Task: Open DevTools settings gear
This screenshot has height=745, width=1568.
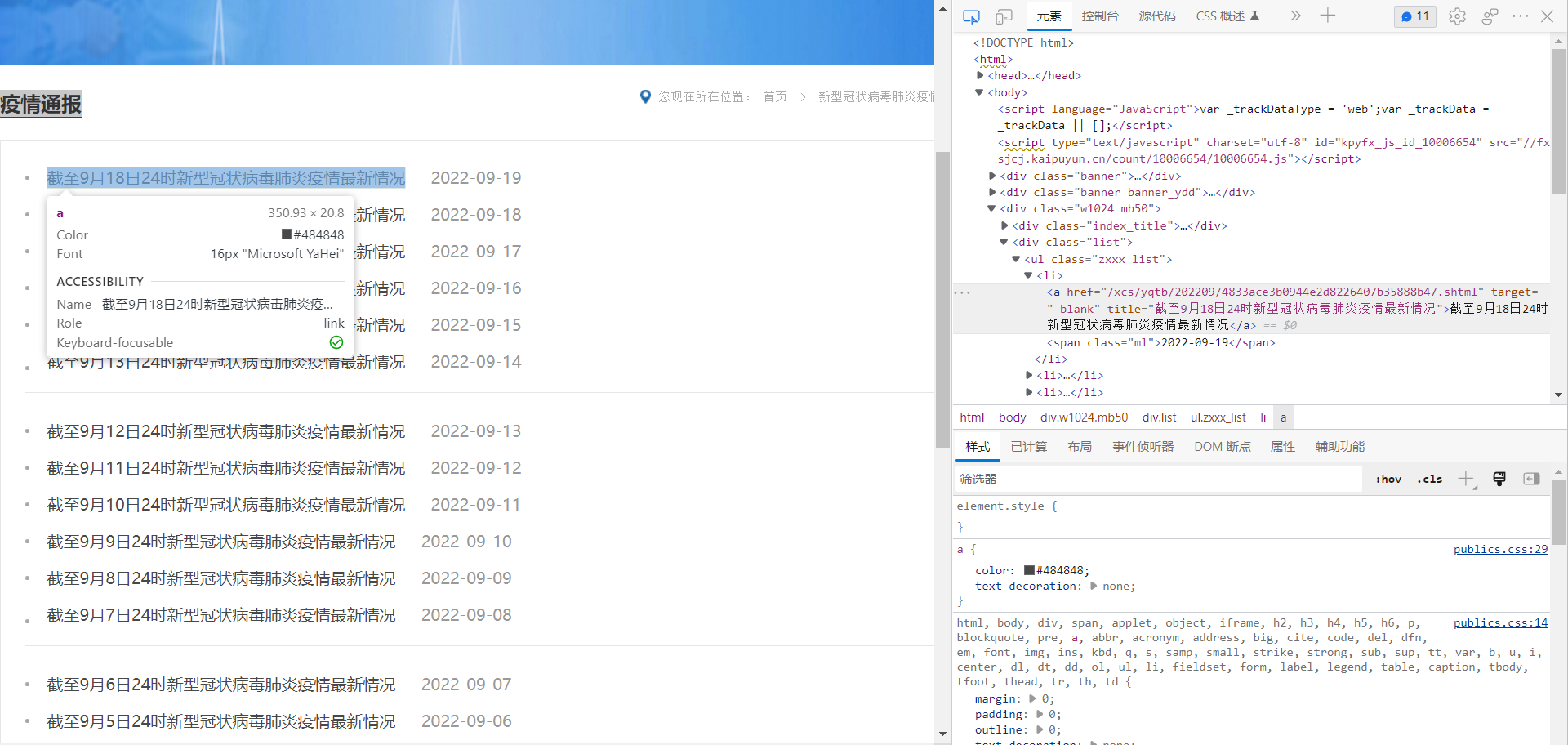Action: (1457, 16)
